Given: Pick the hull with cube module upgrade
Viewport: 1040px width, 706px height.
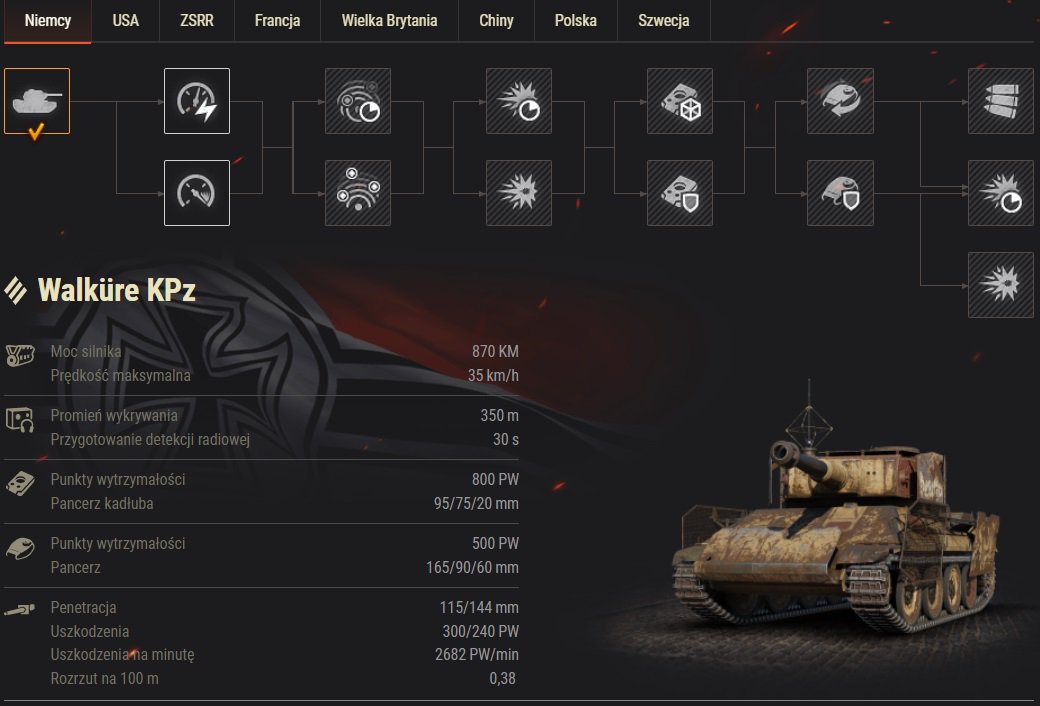Looking at the screenshot, I should (x=680, y=101).
